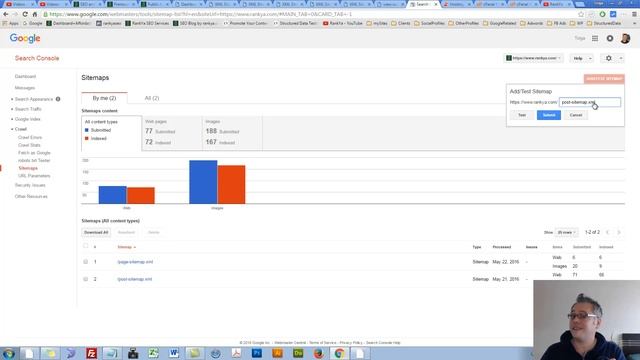Tick checkbox for page-sitemap.xml row
The width and height of the screenshot is (640, 360).
pyautogui.click(x=85, y=262)
